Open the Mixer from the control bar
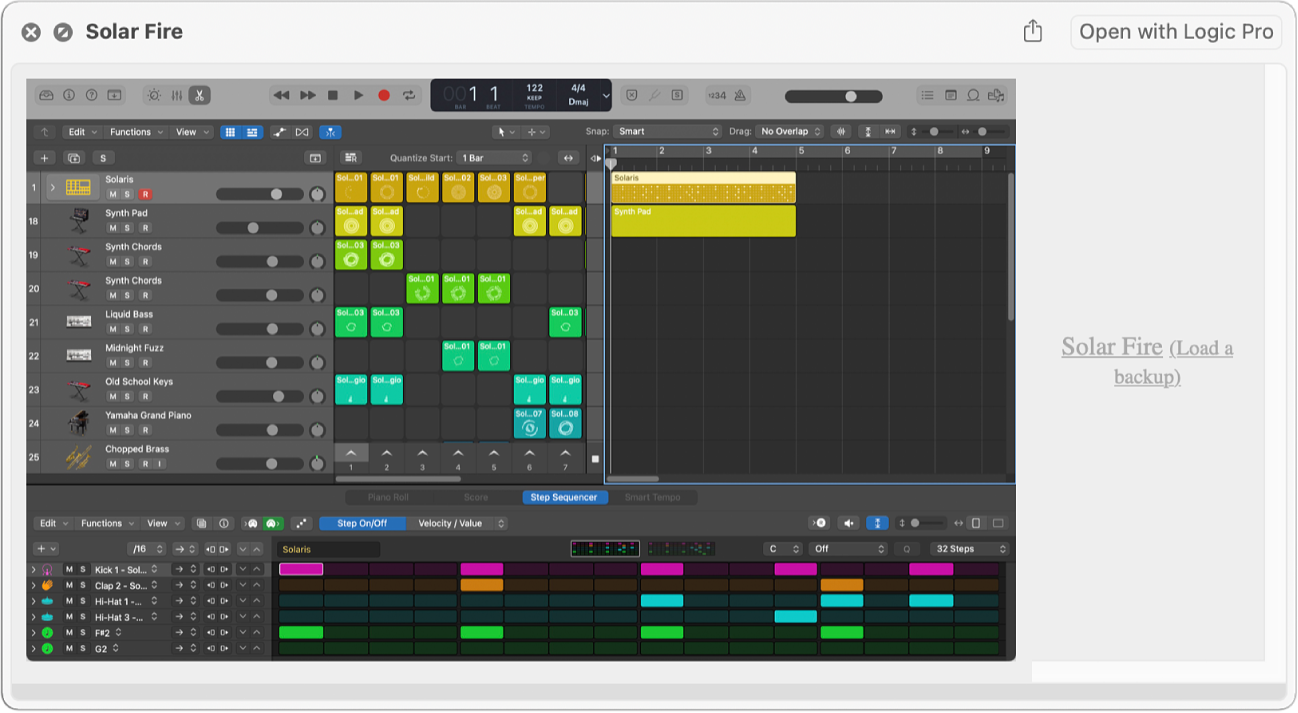 pyautogui.click(x=176, y=95)
